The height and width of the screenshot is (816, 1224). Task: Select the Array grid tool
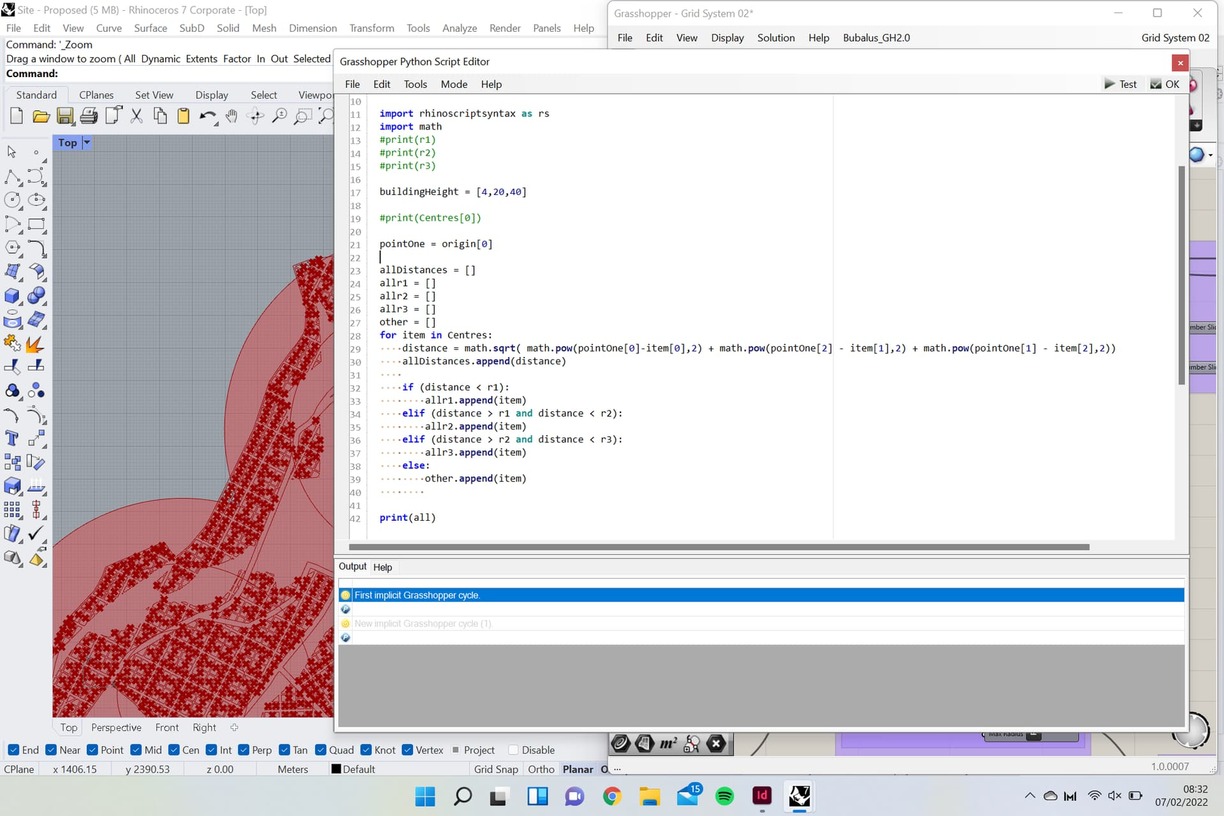[x=12, y=510]
